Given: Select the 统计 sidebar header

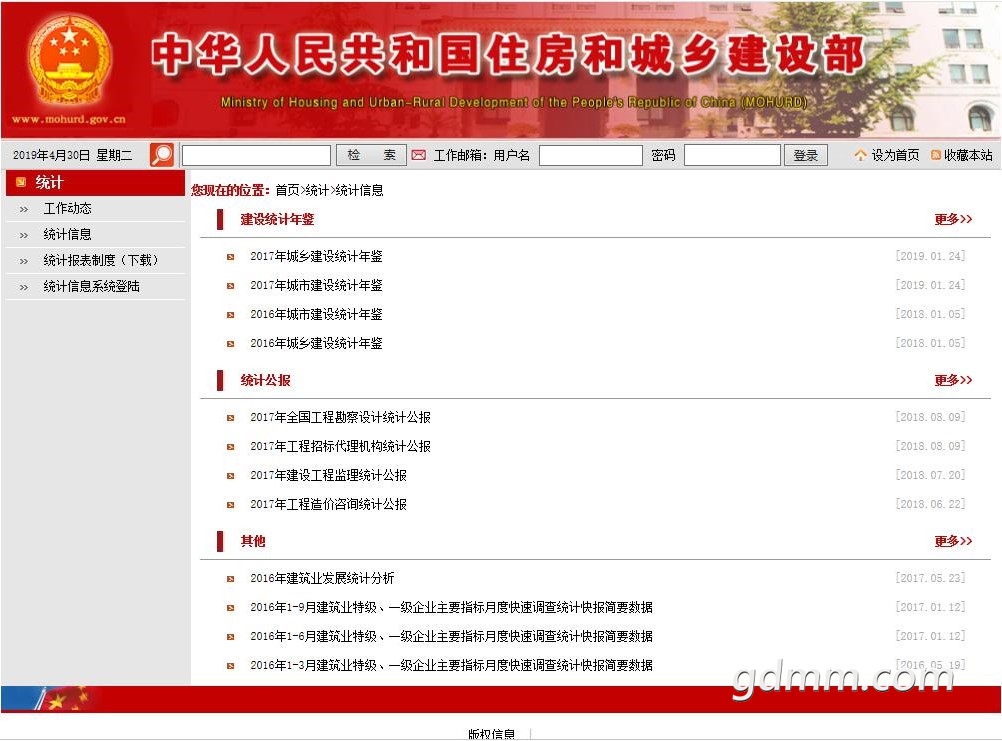Looking at the screenshot, I should coord(95,182).
